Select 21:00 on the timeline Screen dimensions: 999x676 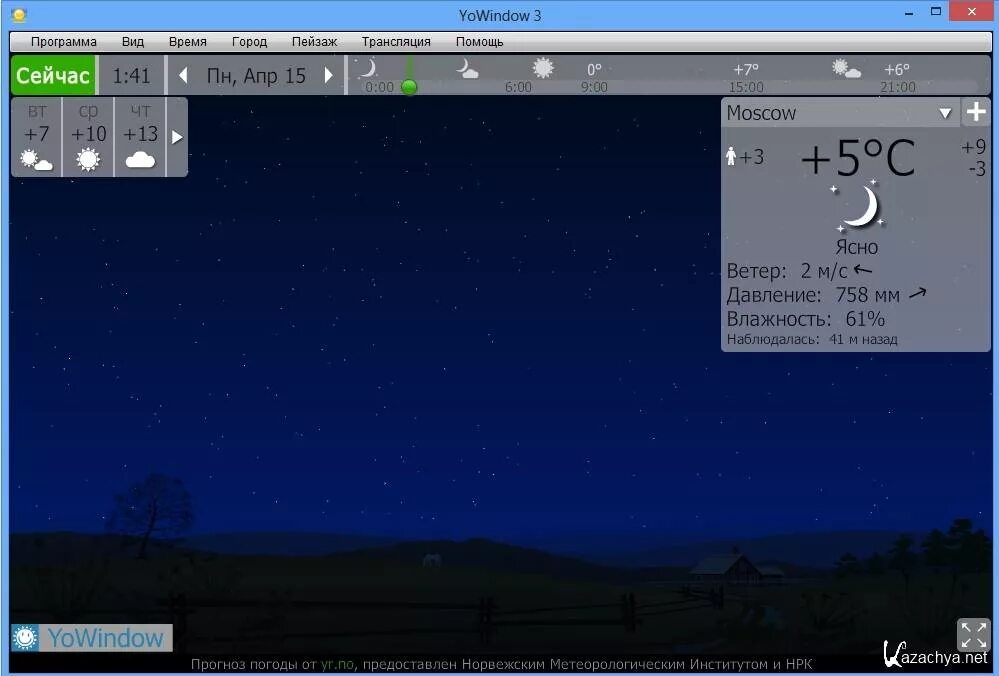(x=898, y=87)
